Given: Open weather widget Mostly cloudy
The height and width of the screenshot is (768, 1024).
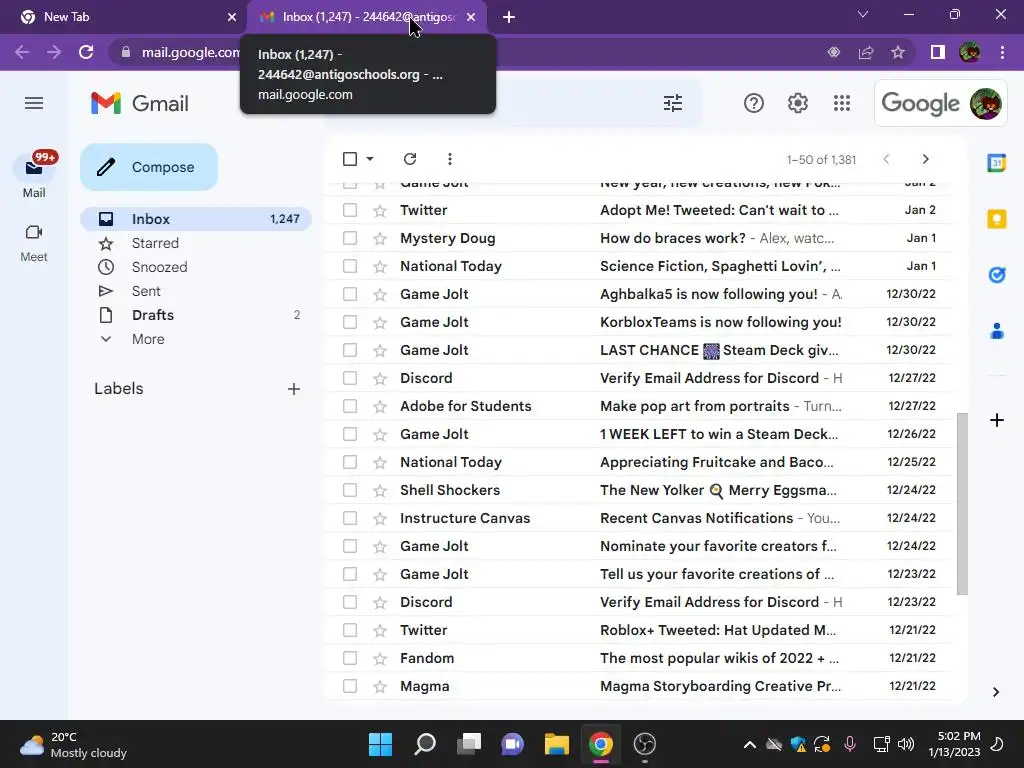Looking at the screenshot, I should point(73,744).
